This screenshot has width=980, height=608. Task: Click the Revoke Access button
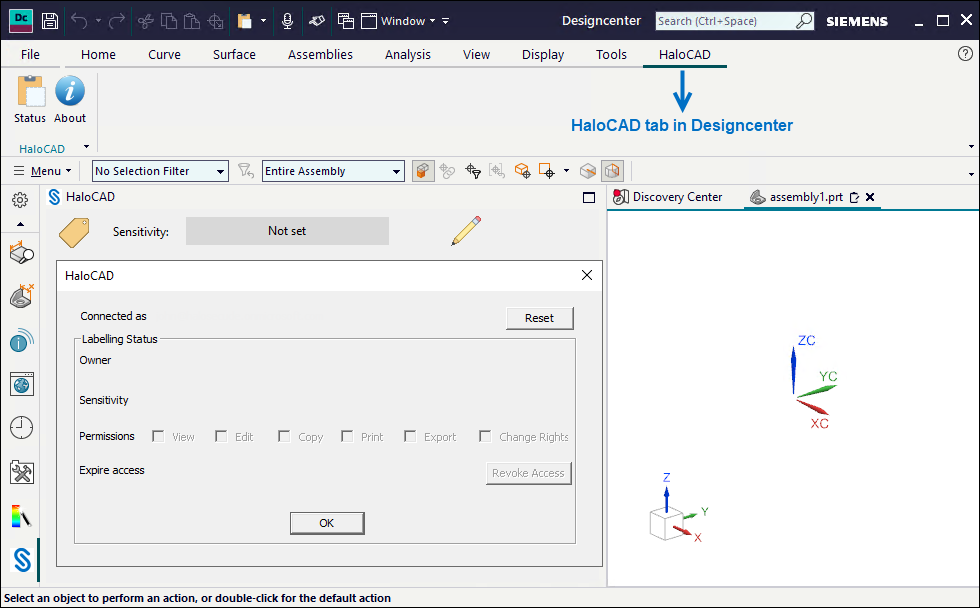(528, 473)
